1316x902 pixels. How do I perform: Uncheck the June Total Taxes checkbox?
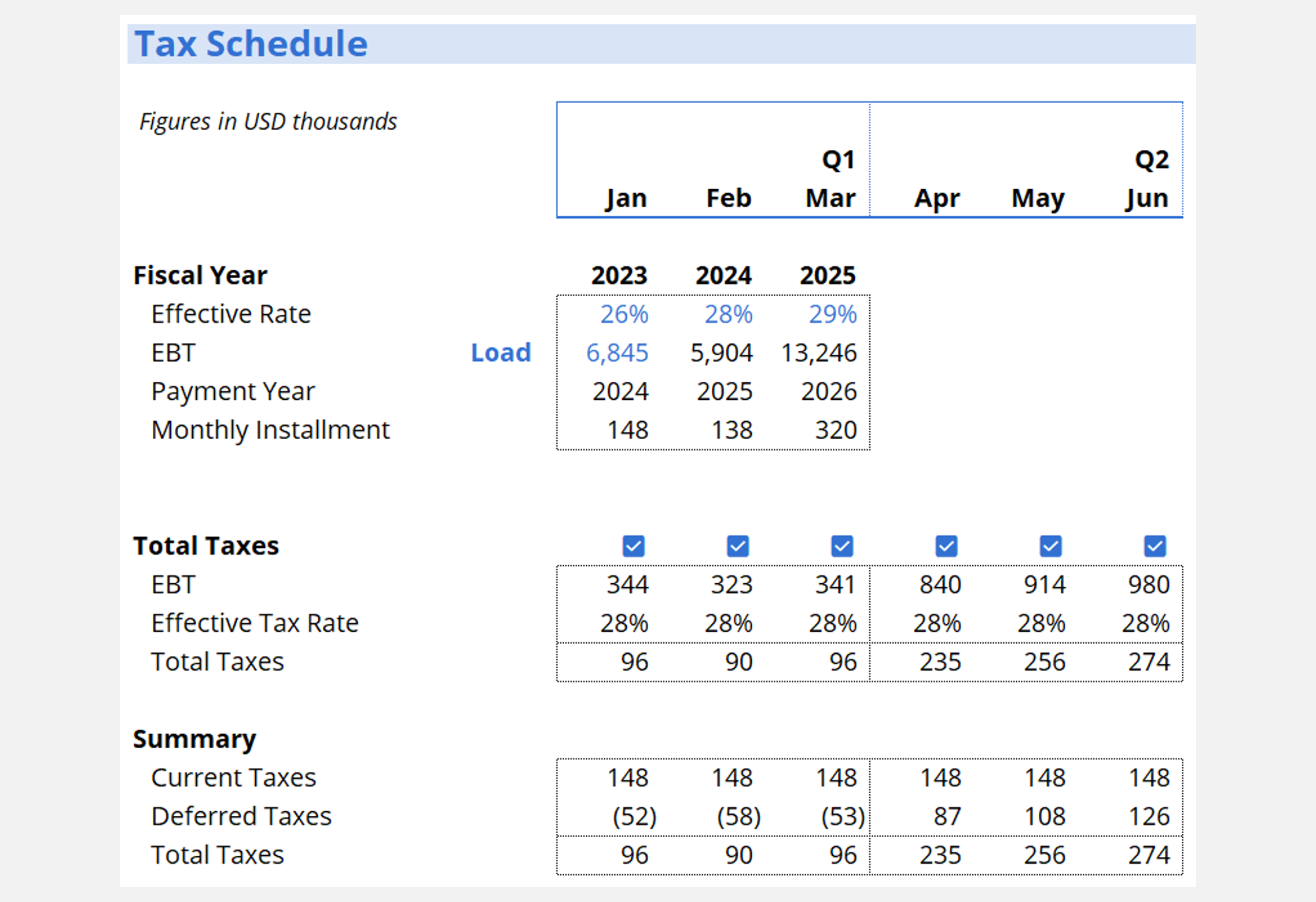(1155, 546)
